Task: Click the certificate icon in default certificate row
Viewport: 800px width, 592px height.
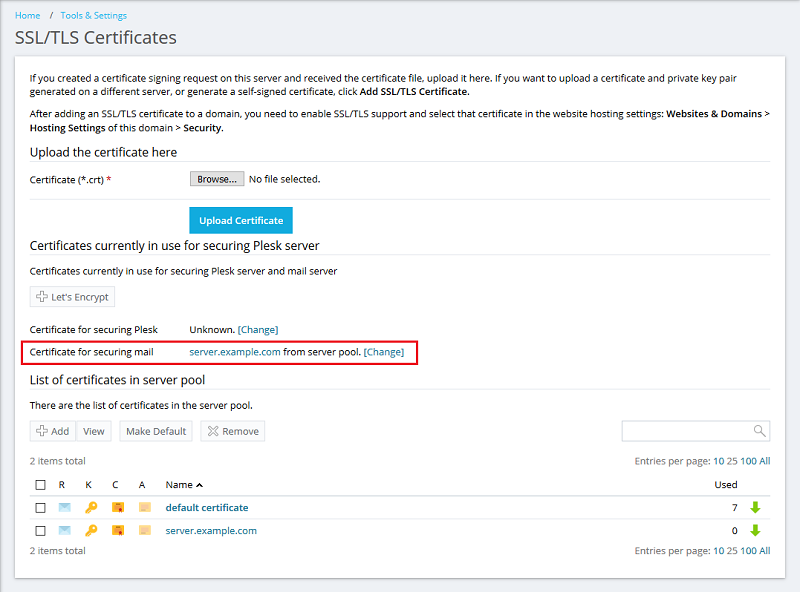Action: point(118,508)
